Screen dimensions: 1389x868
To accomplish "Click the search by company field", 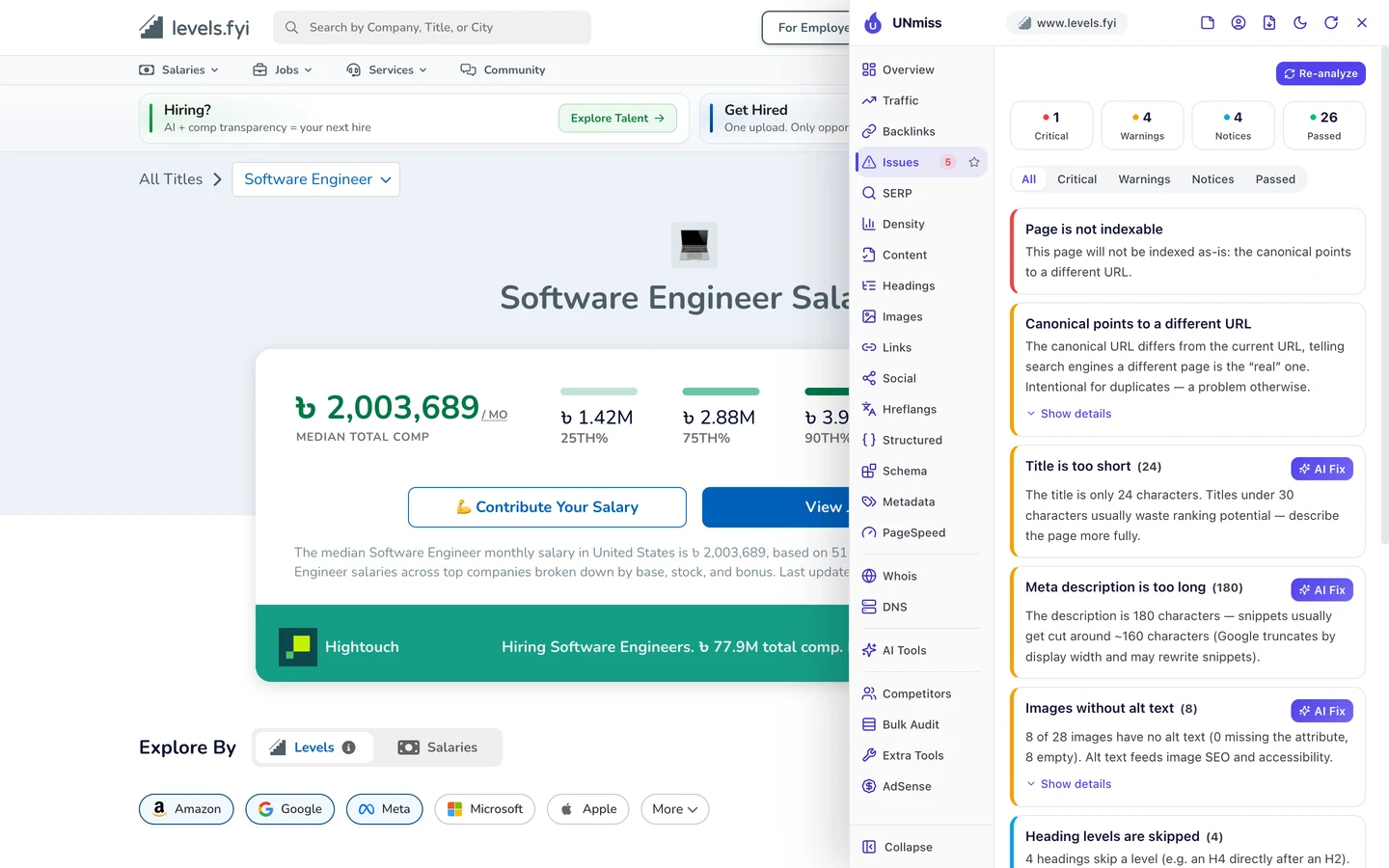I will click(x=432, y=27).
